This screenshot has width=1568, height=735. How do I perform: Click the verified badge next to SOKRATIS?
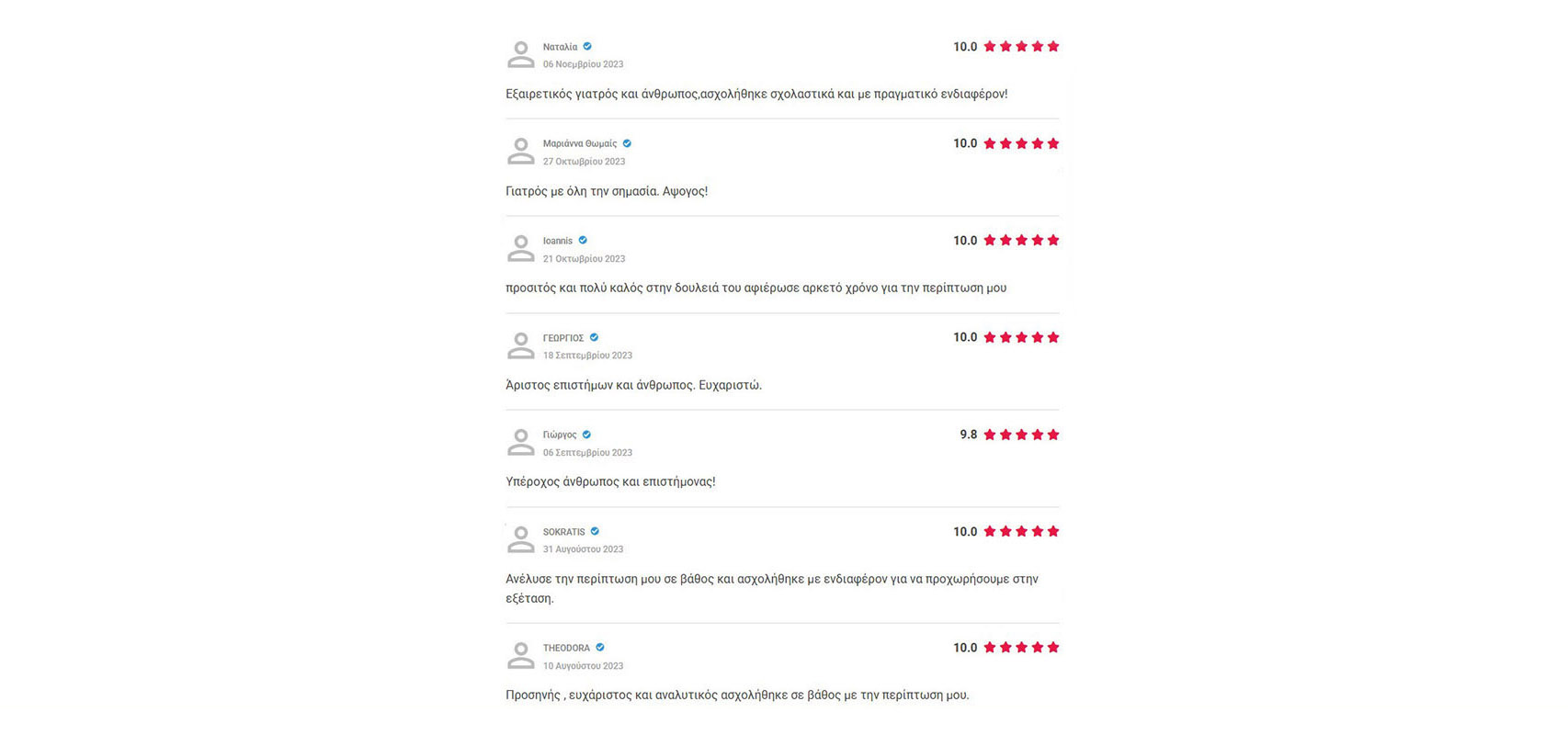(x=595, y=531)
